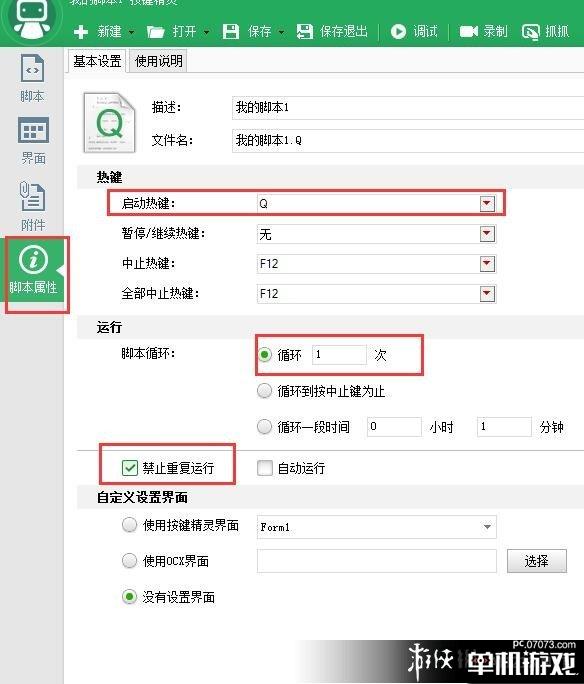Click the 保存 floppy disk icon

(x=231, y=32)
